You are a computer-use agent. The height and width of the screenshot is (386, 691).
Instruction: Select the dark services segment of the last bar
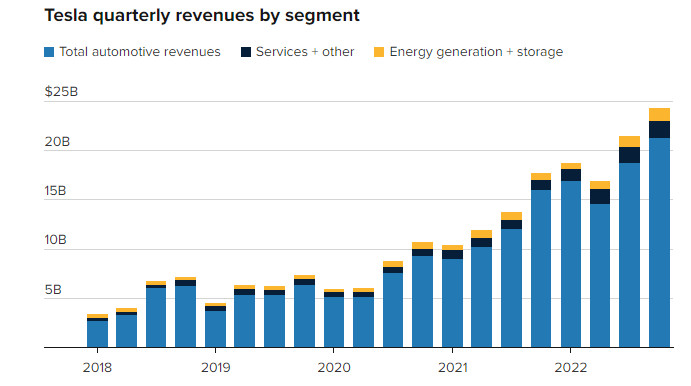coord(659,130)
